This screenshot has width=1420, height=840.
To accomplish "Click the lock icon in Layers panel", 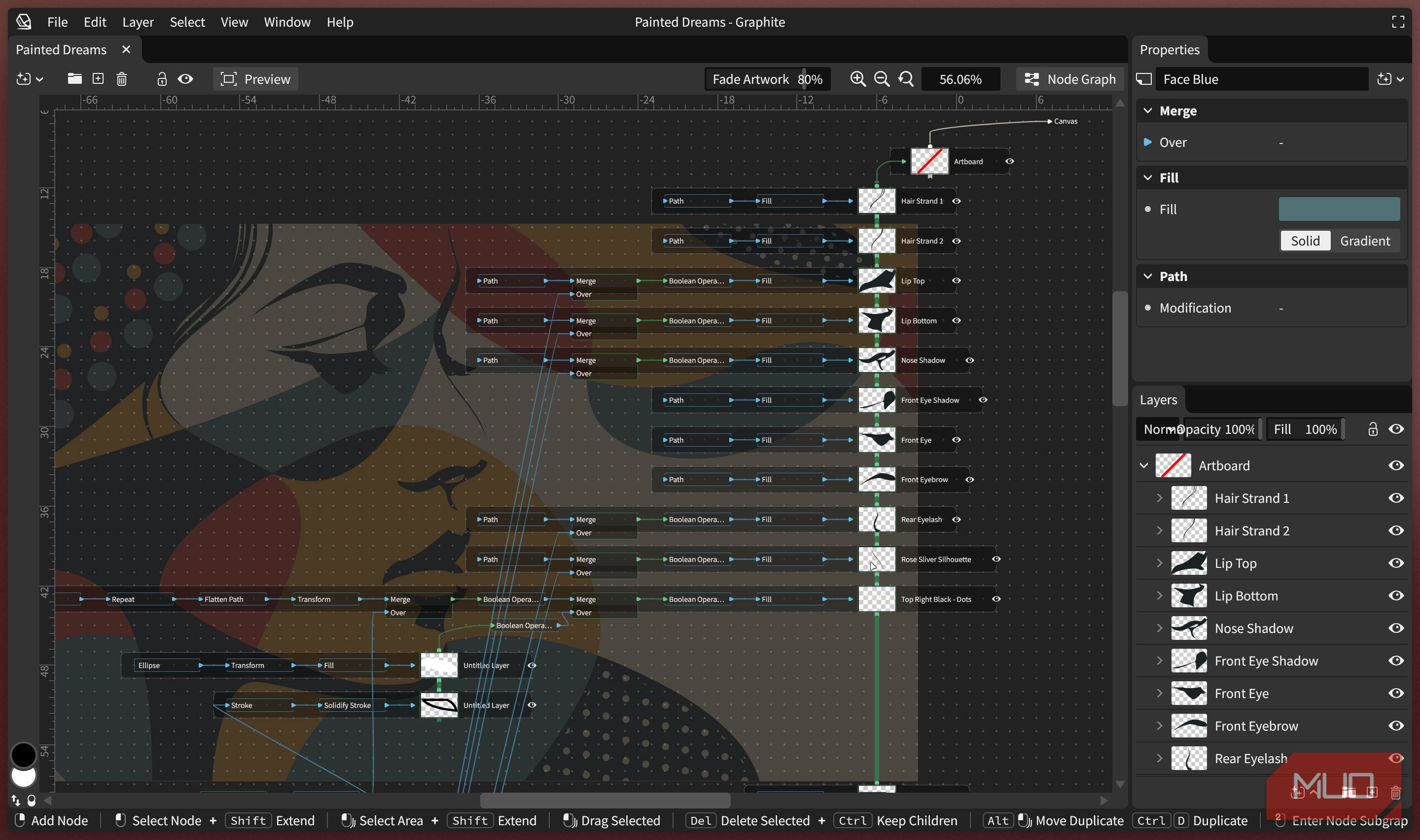I will [1373, 429].
